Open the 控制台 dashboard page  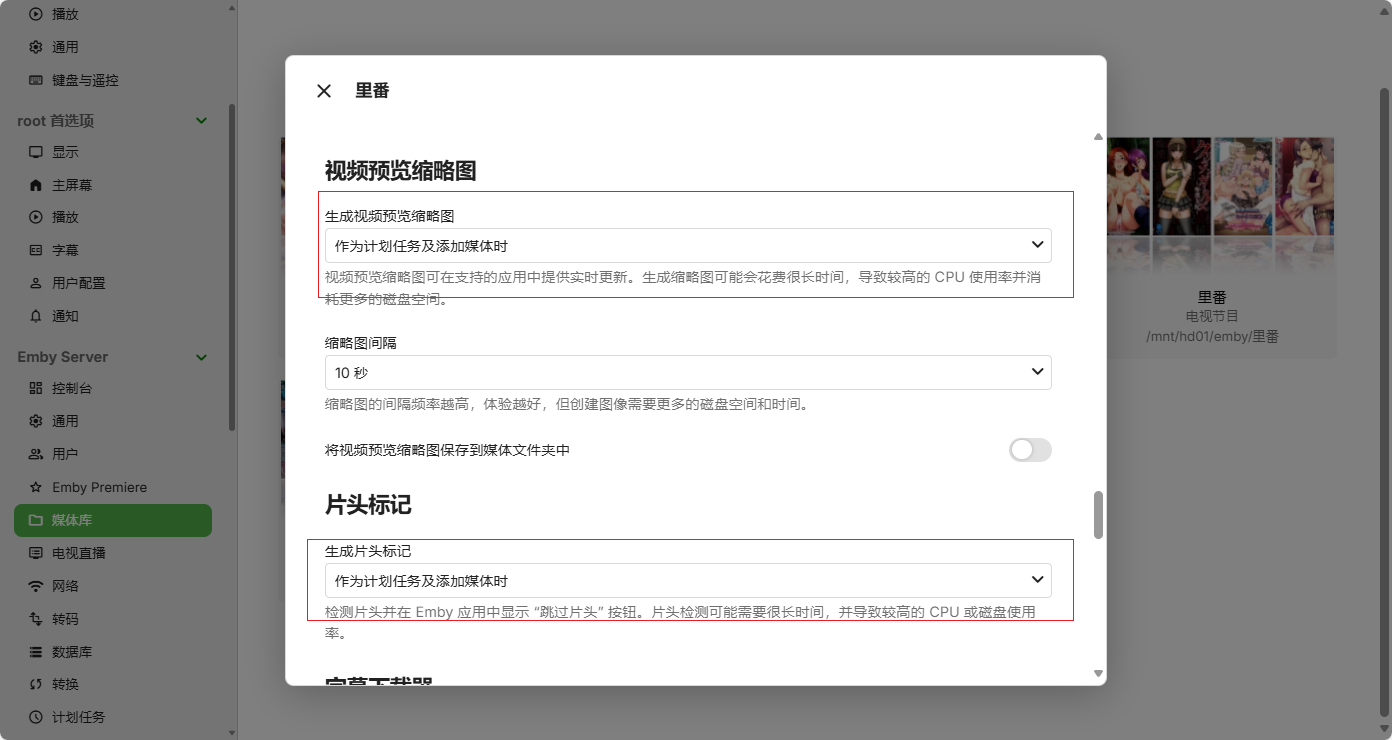[x=113, y=388]
